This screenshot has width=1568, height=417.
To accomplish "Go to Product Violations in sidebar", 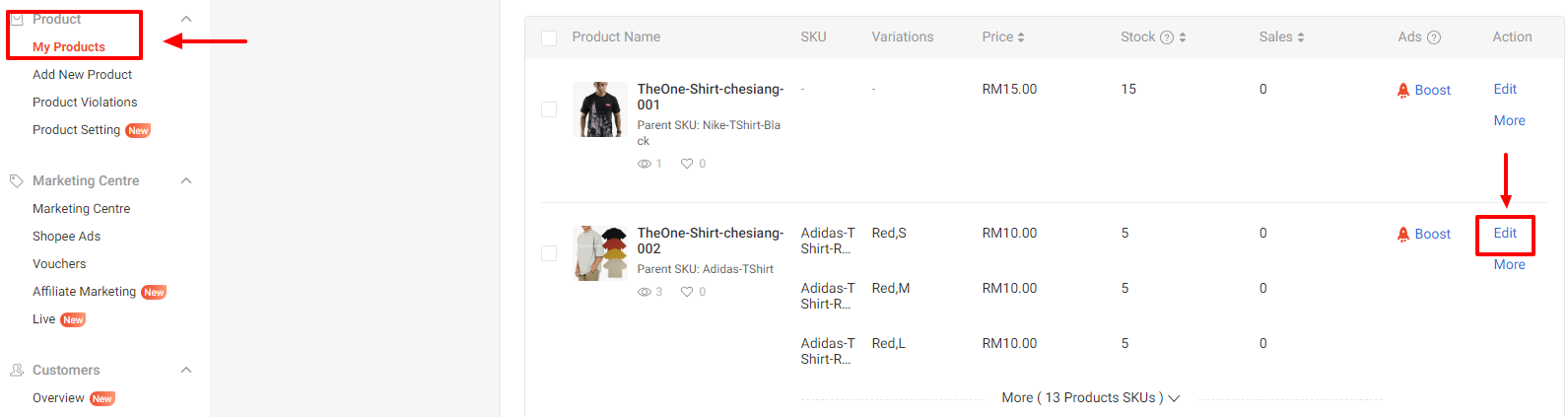I will [85, 103].
